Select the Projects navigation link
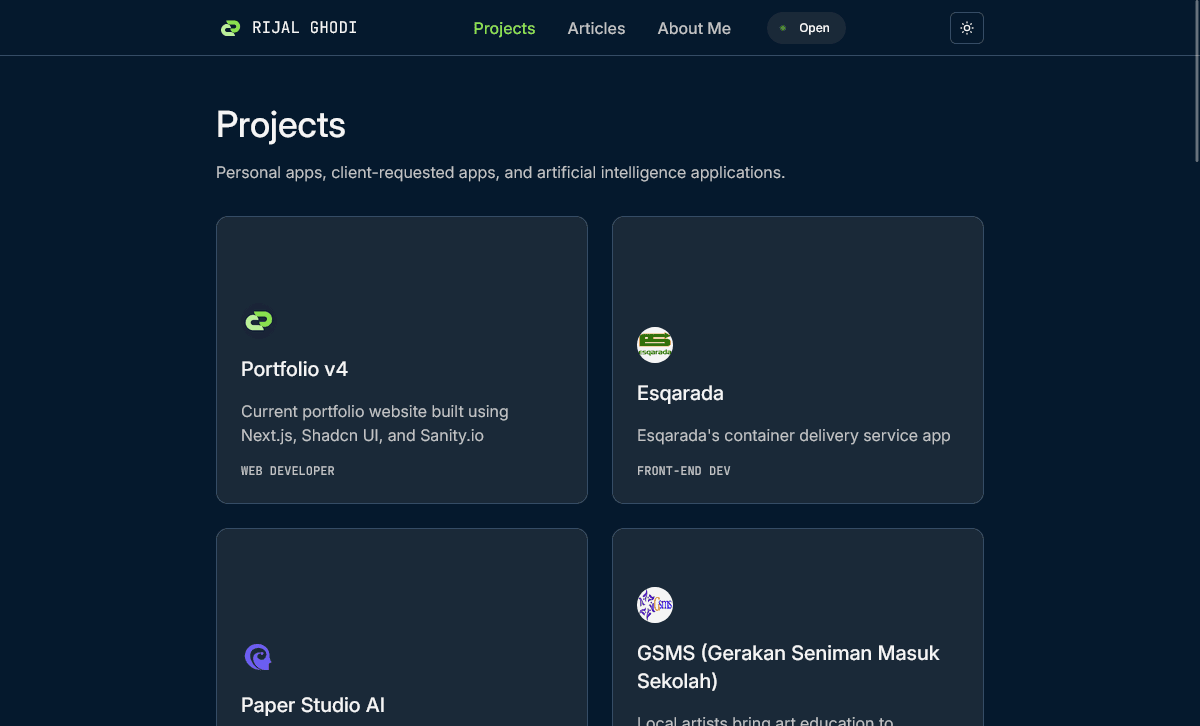This screenshot has width=1200, height=726. [x=504, y=28]
